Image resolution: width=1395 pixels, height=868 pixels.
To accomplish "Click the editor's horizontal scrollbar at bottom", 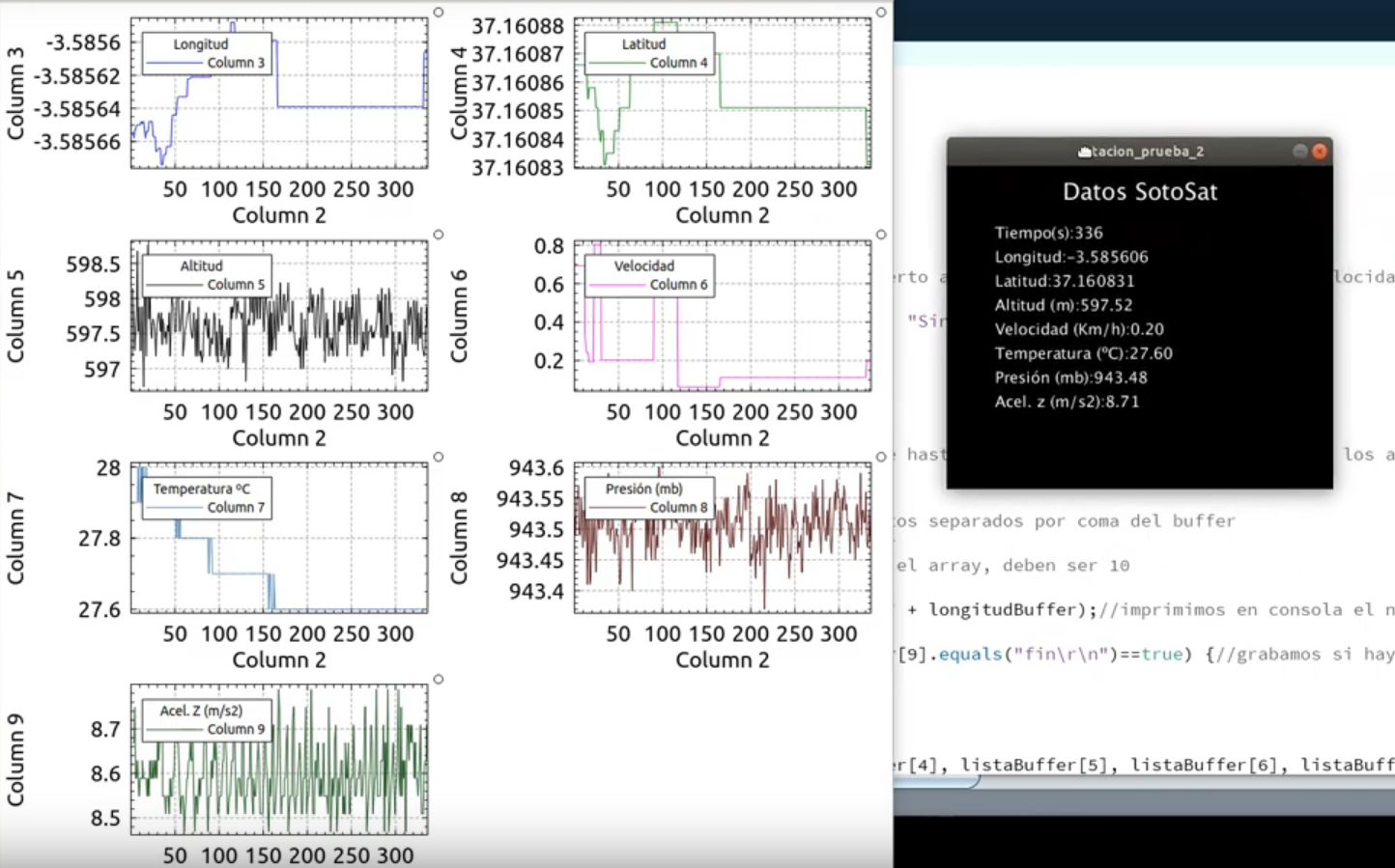I will (1144, 781).
